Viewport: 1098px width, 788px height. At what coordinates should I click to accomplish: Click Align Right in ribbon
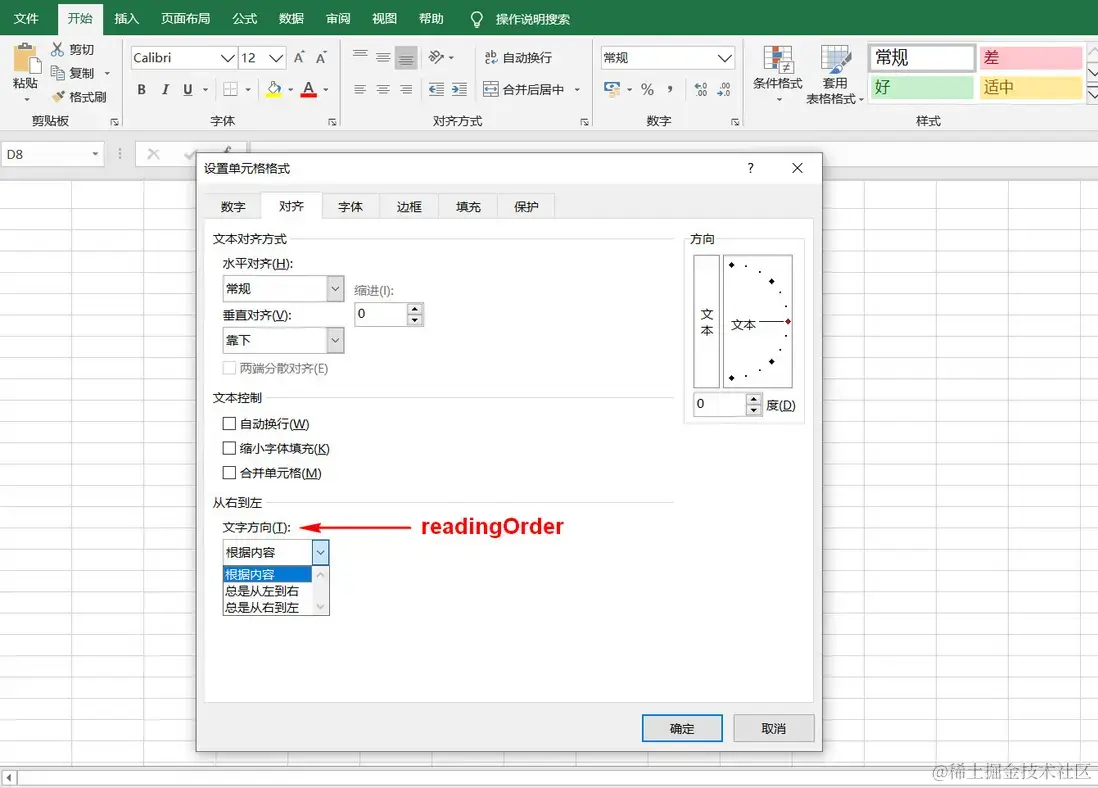pyautogui.click(x=406, y=89)
